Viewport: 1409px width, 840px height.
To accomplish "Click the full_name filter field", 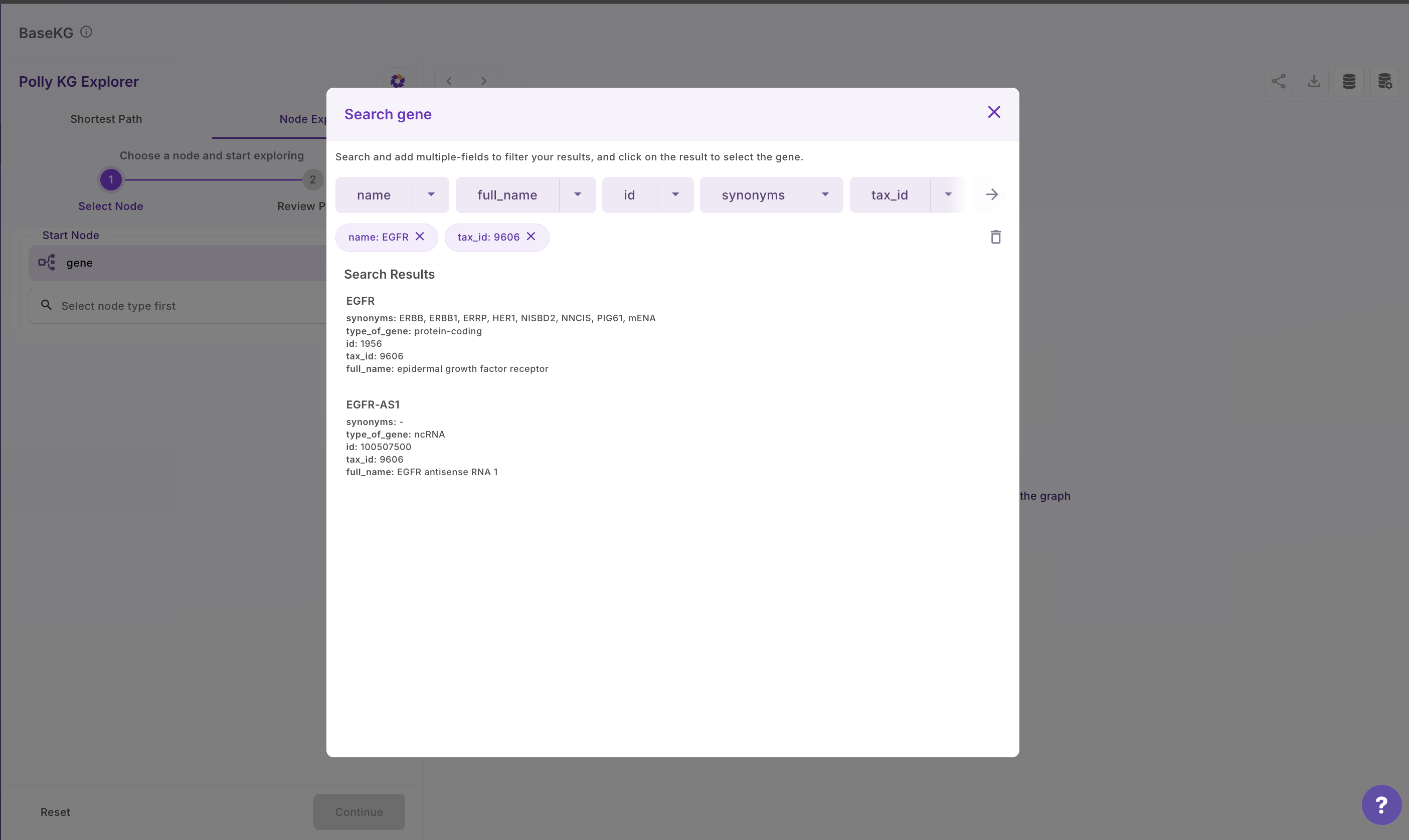I will pos(507,195).
